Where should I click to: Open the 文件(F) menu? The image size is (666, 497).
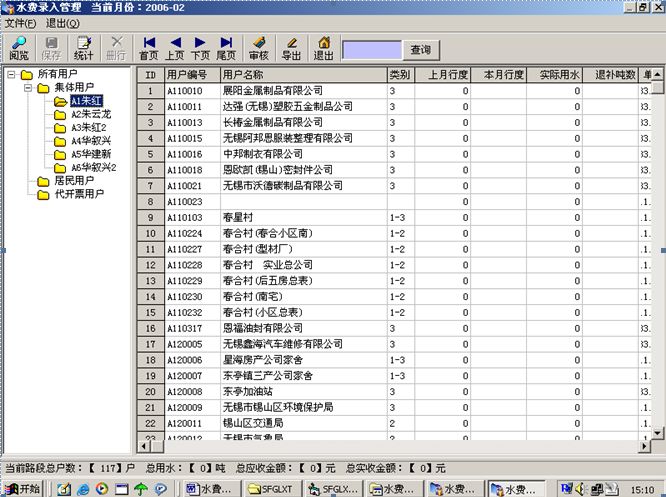[x=20, y=23]
